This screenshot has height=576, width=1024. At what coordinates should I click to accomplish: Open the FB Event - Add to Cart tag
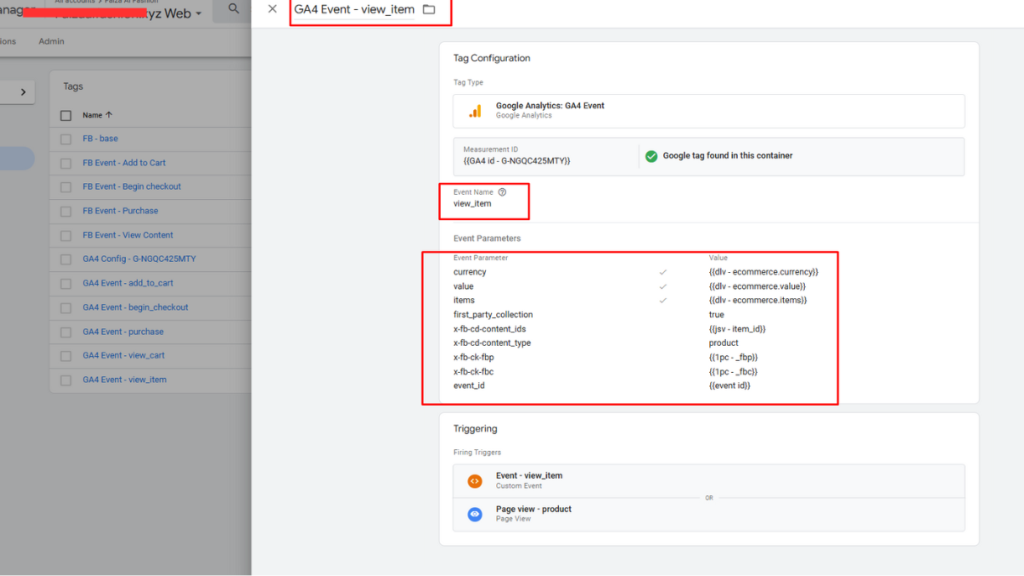(124, 163)
